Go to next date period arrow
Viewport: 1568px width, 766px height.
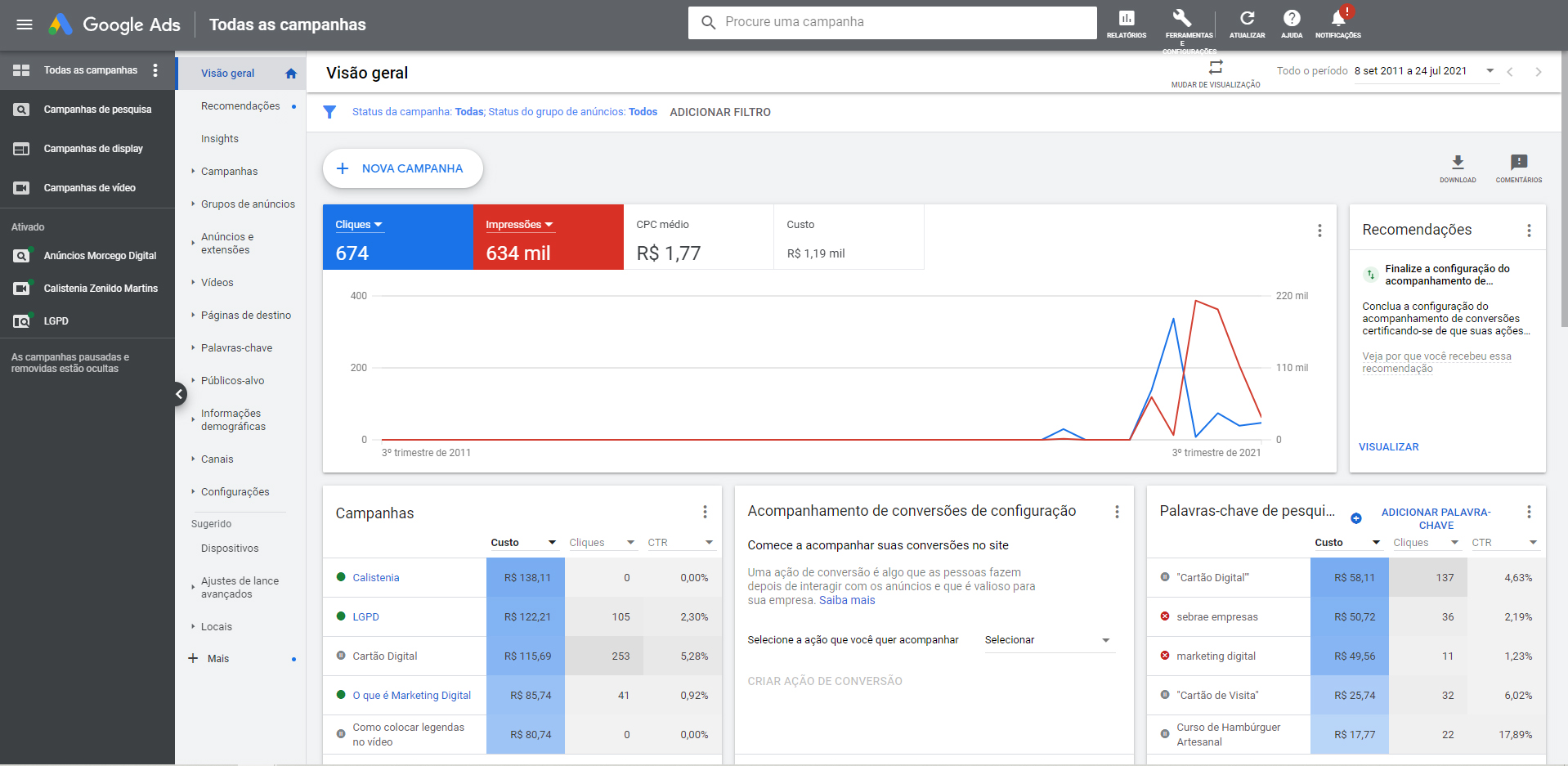(x=1539, y=72)
